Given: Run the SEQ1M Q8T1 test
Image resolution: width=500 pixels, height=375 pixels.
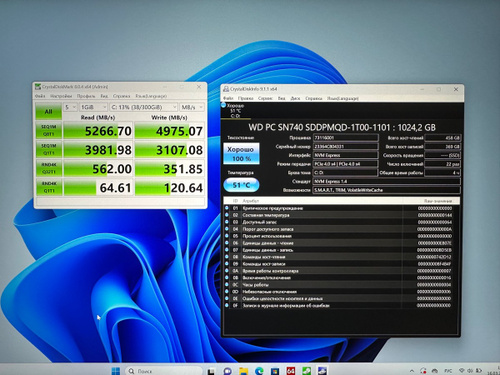Looking at the screenshot, I should click(49, 130).
